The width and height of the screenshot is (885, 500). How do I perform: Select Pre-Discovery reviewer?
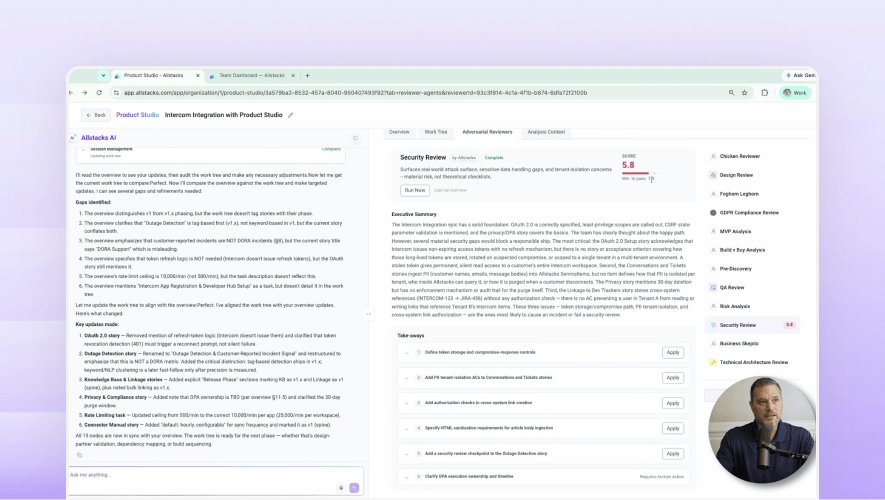pyautogui.click(x=735, y=269)
